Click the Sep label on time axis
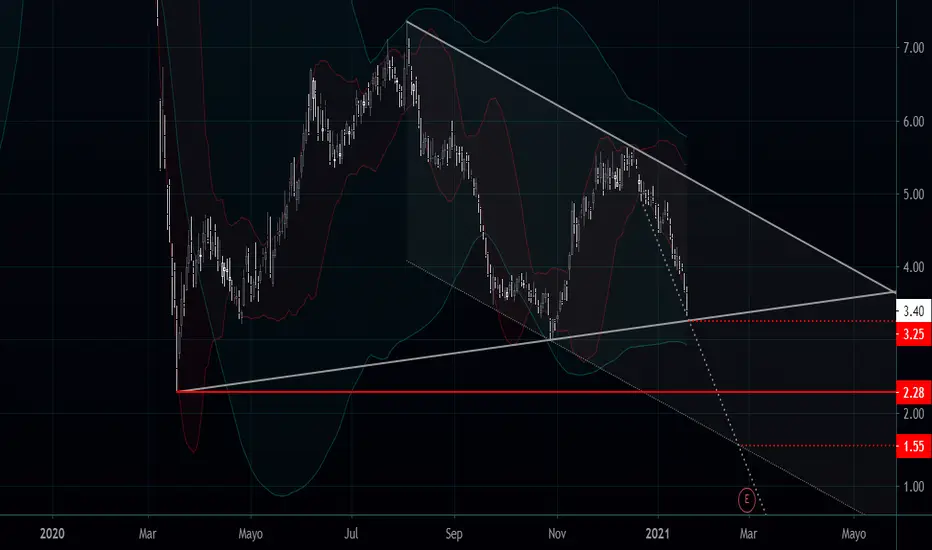This screenshot has width=932, height=550. 454,533
